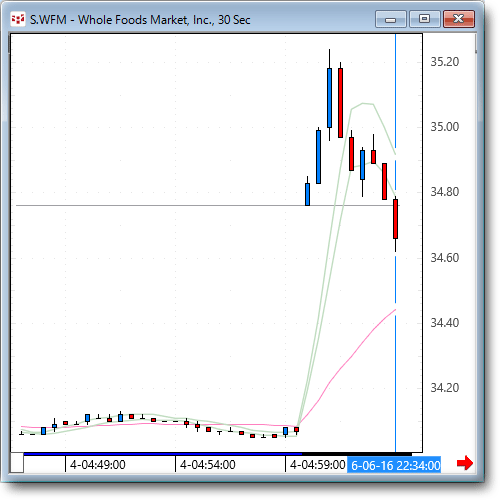Click the 34.60 price scale label
Screen dimensions: 502x500
coord(445,258)
